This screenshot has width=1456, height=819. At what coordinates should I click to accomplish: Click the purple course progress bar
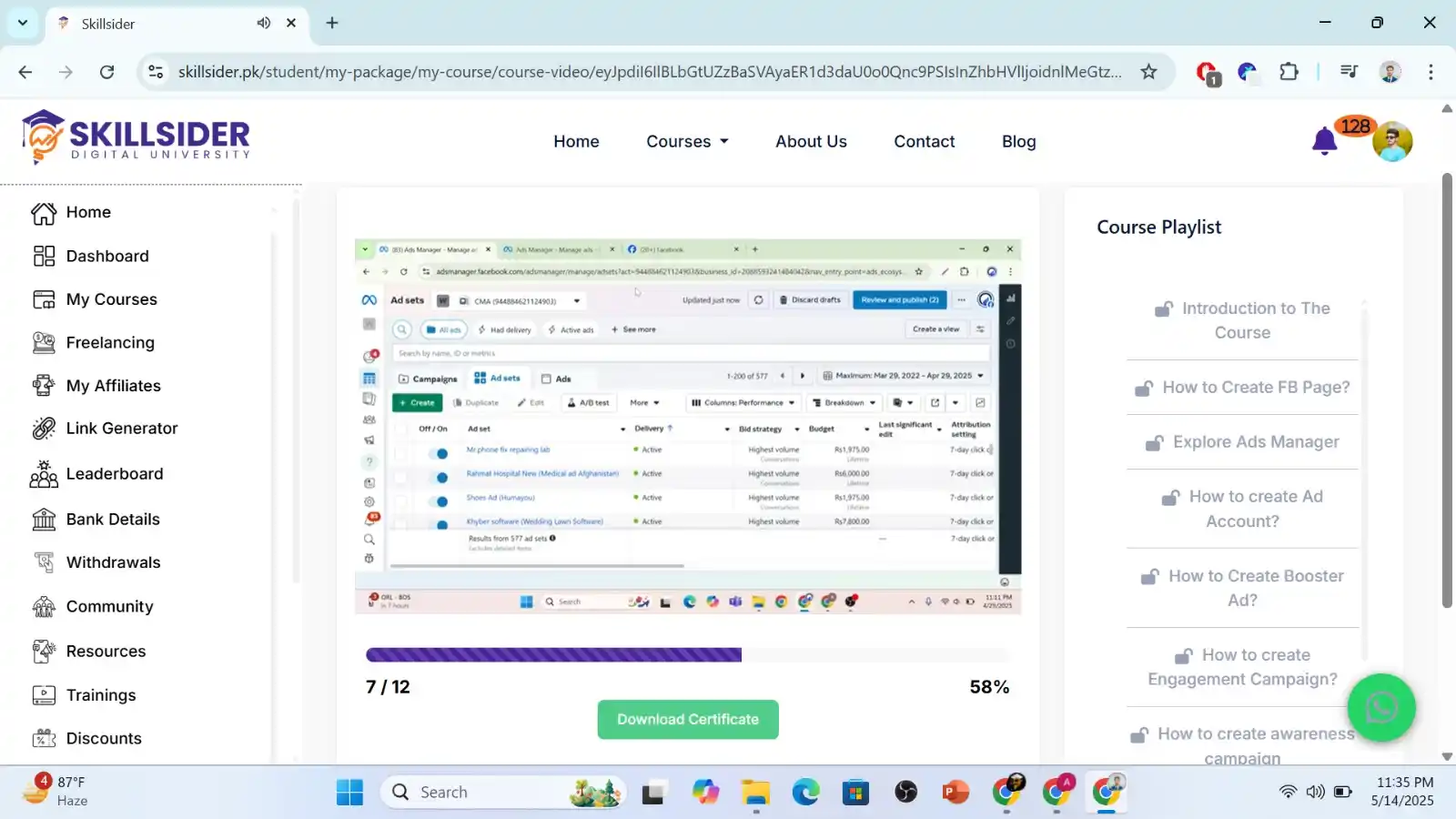(x=553, y=655)
